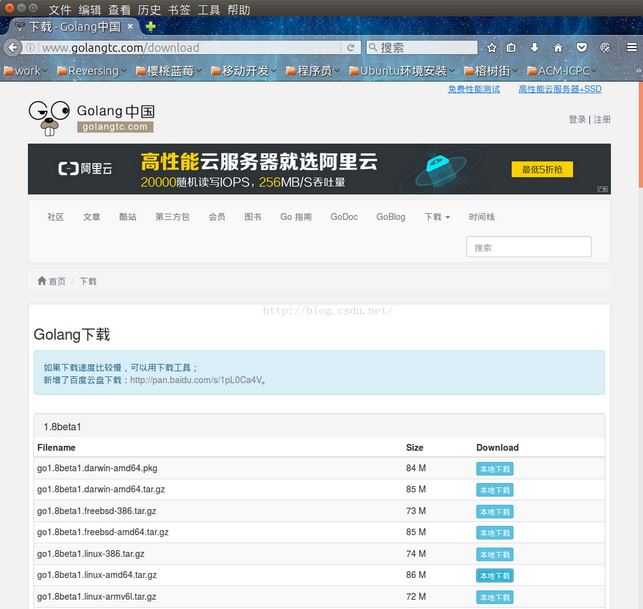Go to the 图书 section
Image resolution: width=643 pixels, height=609 pixels.
(253, 217)
